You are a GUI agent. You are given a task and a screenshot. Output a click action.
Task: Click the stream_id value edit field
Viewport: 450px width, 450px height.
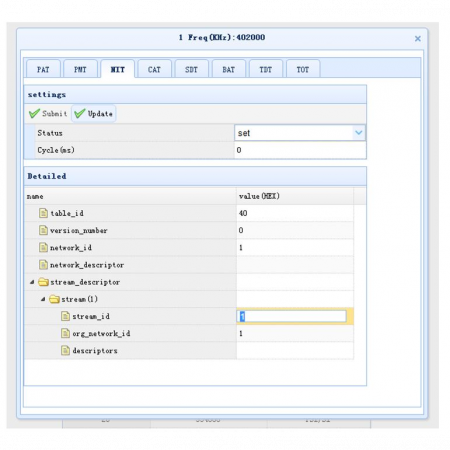(x=292, y=316)
